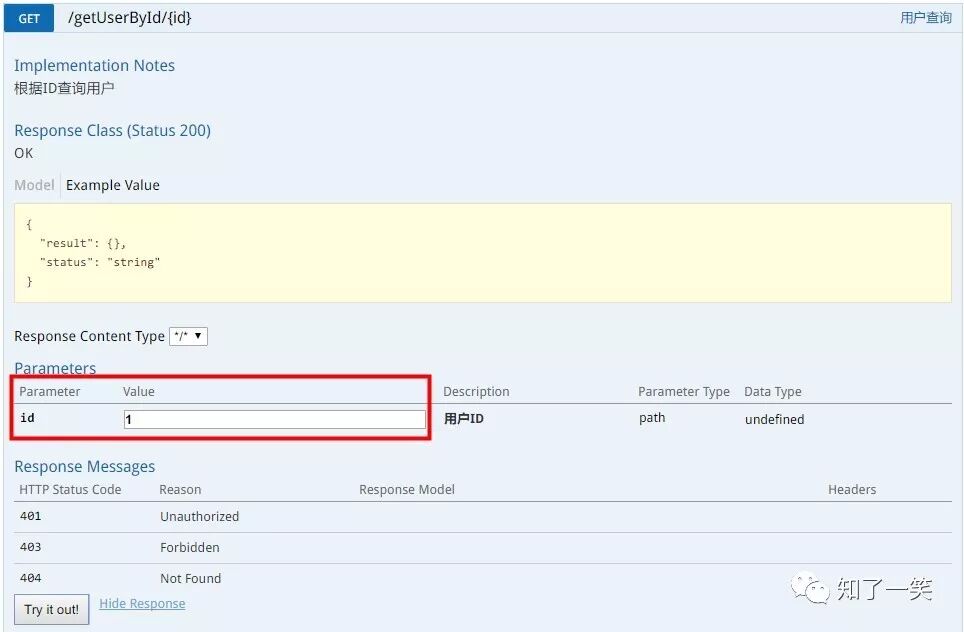Image resolution: width=964 pixels, height=632 pixels.
Task: Click the HTTP Status Code column header
Action: click(70, 489)
